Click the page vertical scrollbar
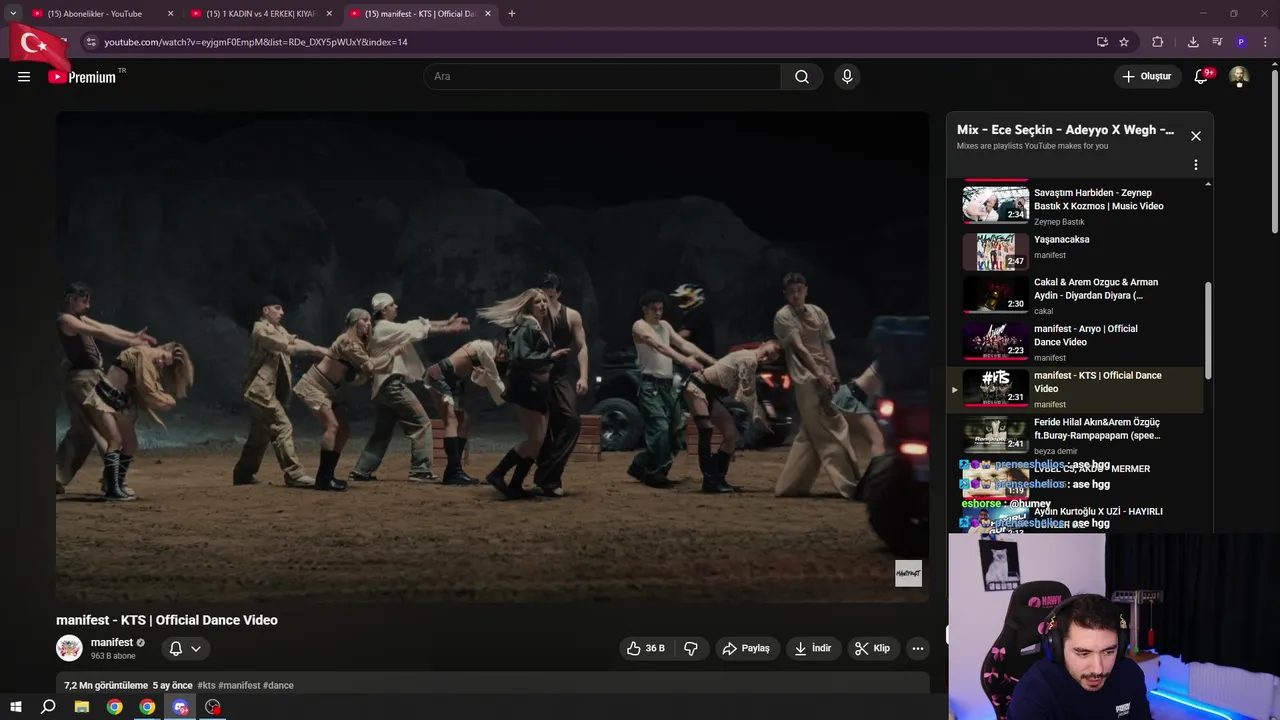Viewport: 1280px width, 720px height. (1273, 150)
